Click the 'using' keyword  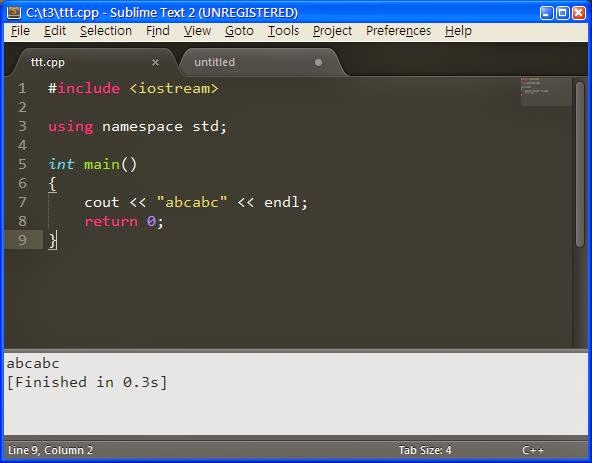coord(71,127)
